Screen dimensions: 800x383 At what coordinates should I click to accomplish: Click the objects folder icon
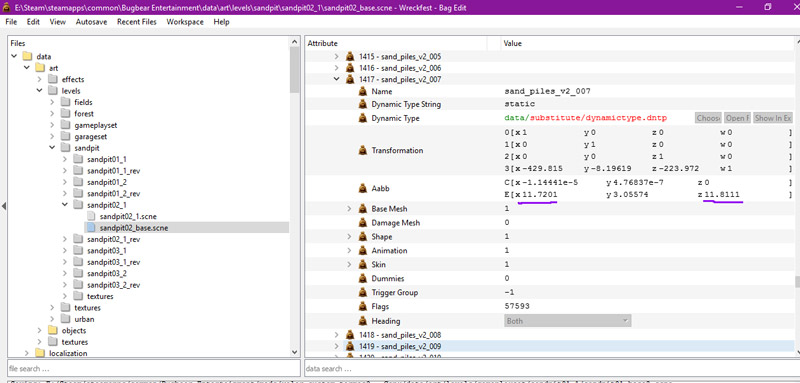[x=53, y=330]
